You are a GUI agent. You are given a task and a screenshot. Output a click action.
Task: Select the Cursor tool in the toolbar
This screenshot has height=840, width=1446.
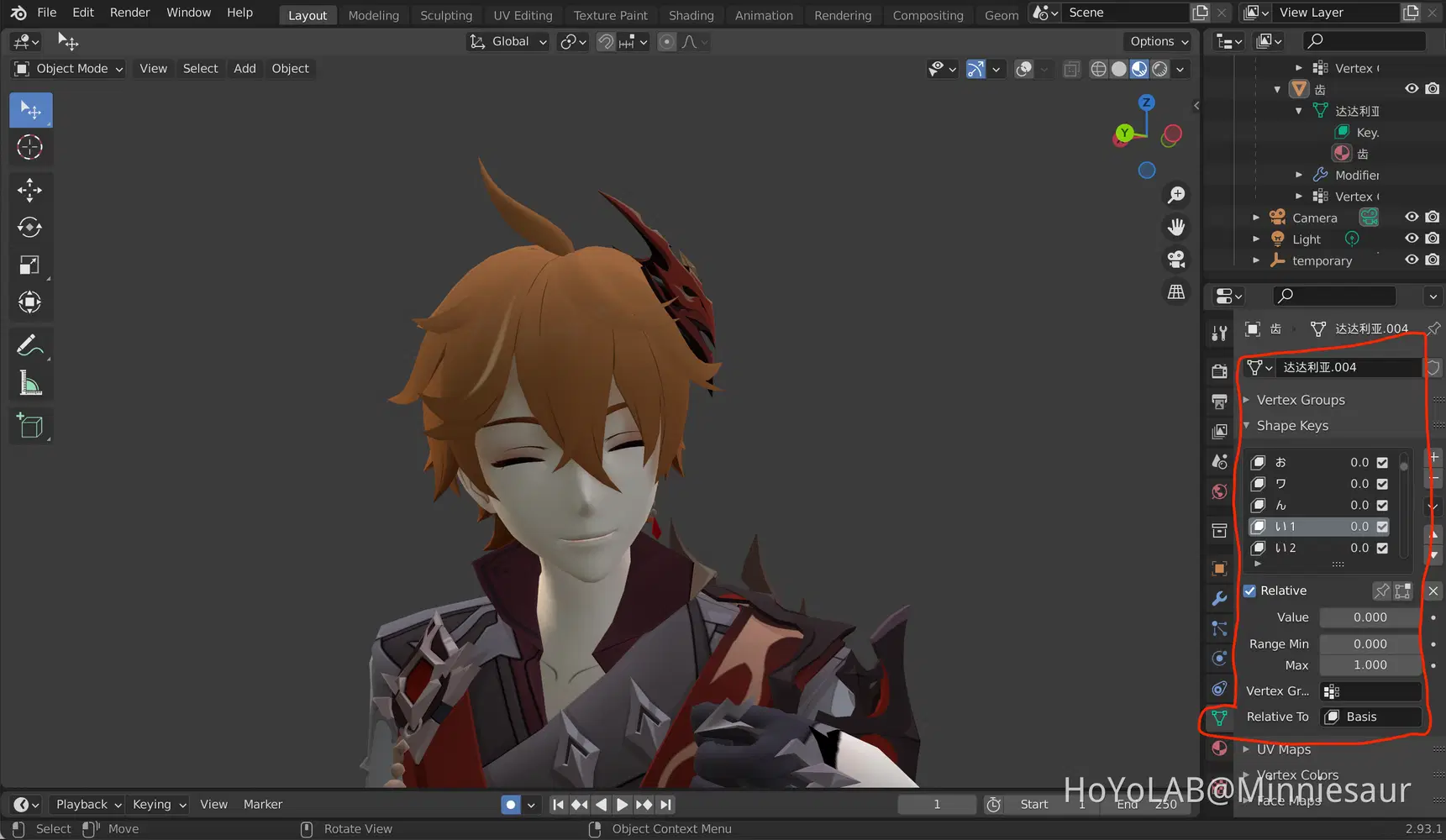coord(30,148)
